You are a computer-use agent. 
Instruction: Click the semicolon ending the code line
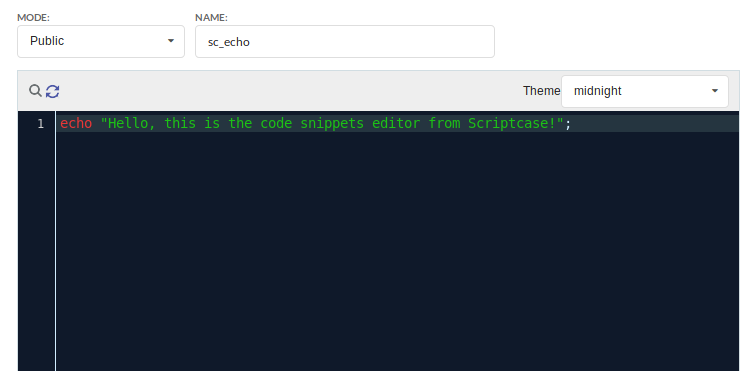568,124
